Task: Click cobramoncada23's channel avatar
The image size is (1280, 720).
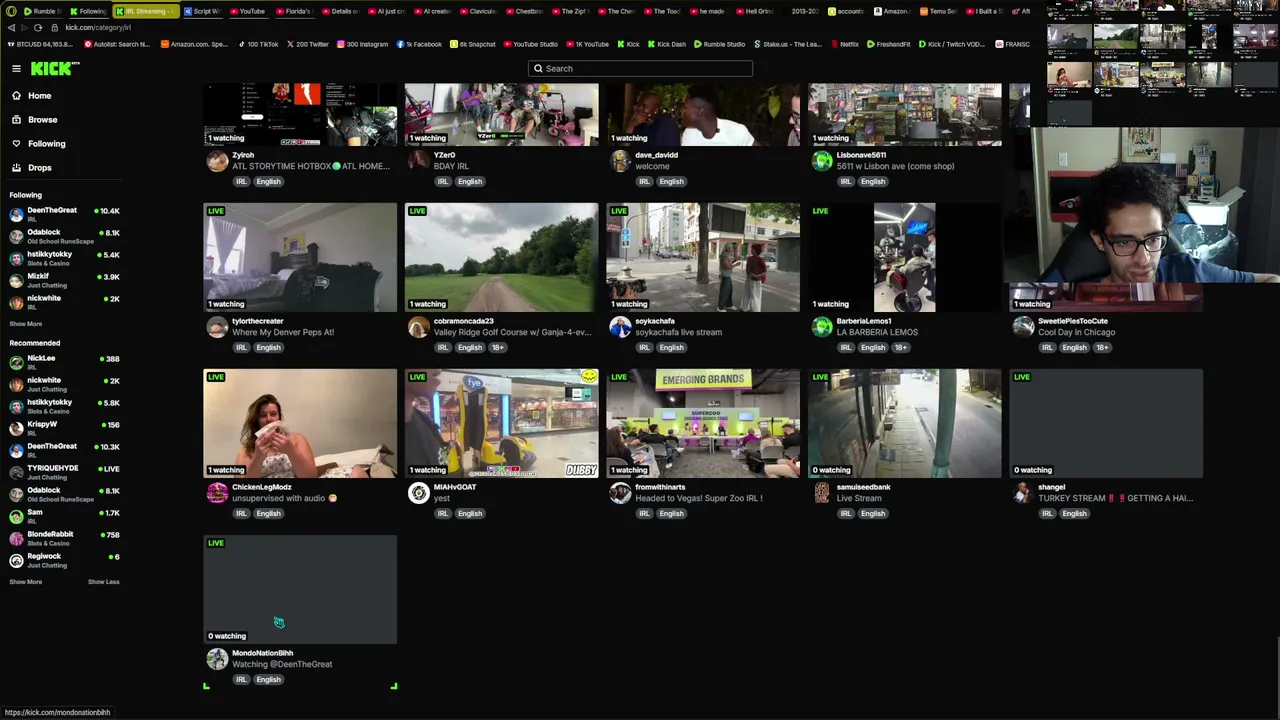Action: 419,327
